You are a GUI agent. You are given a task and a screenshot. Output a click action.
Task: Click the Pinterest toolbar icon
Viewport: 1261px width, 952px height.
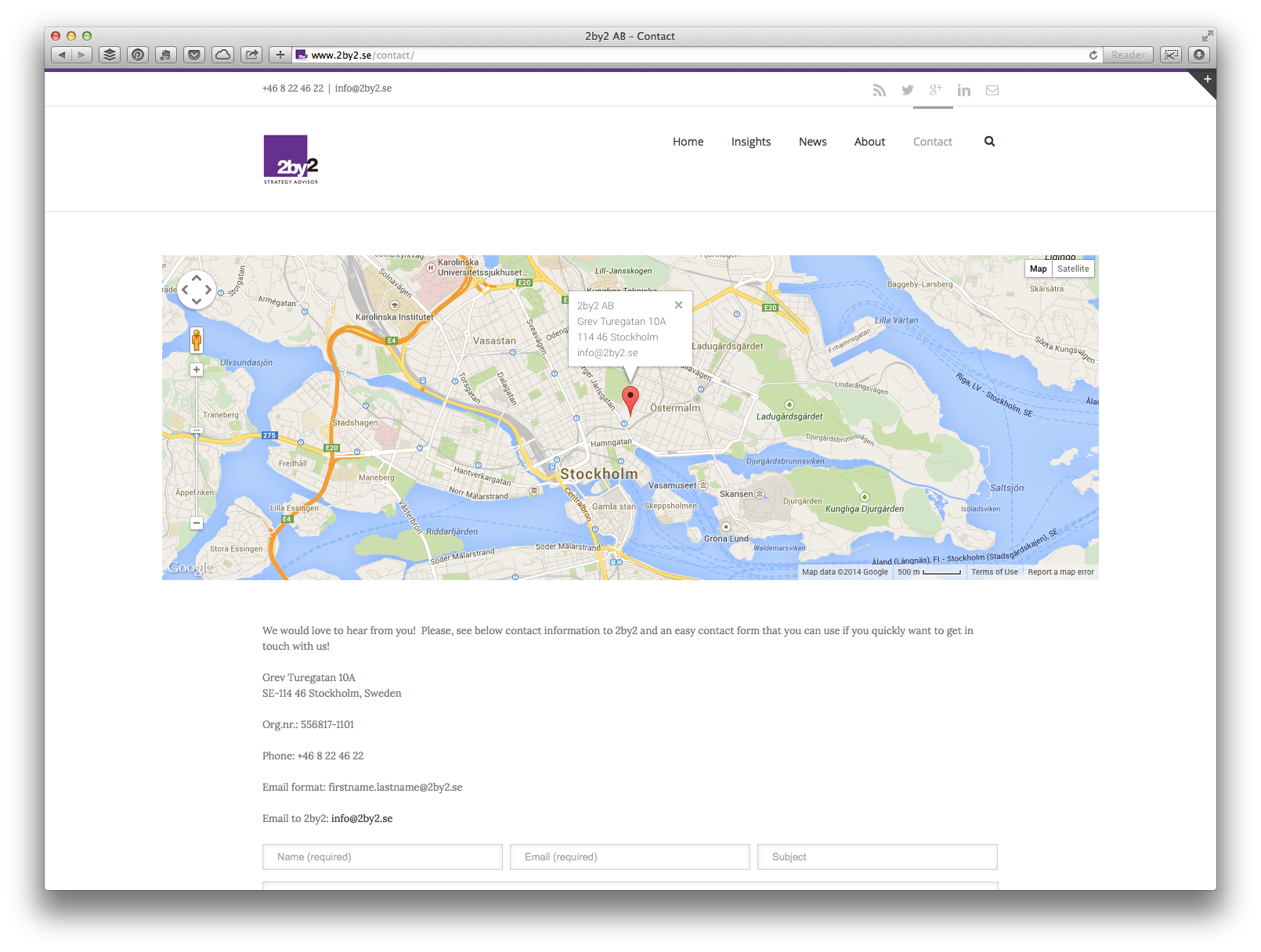tap(138, 55)
